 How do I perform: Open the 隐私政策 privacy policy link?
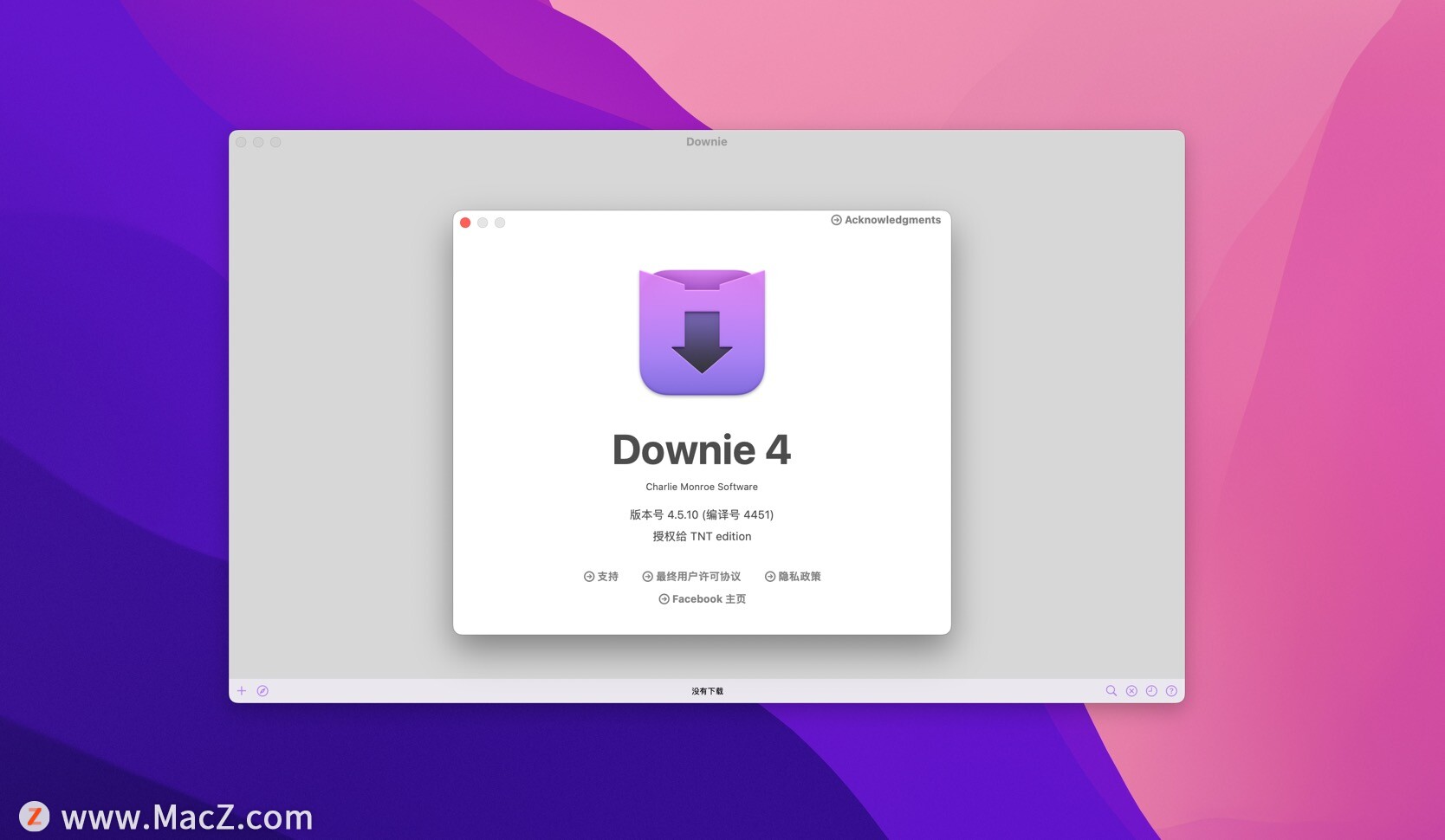(793, 577)
